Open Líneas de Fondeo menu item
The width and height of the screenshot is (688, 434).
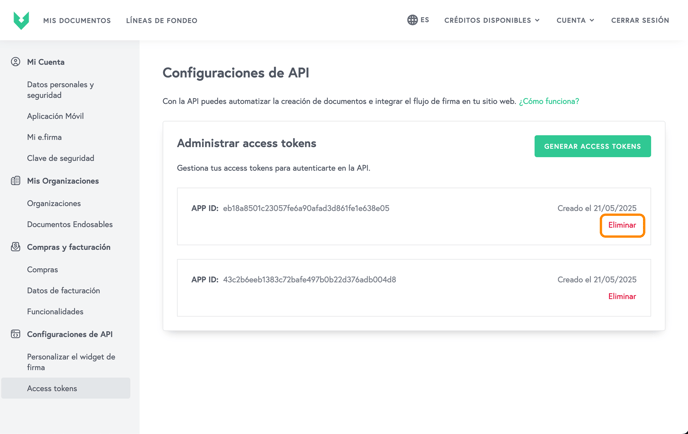161,21
